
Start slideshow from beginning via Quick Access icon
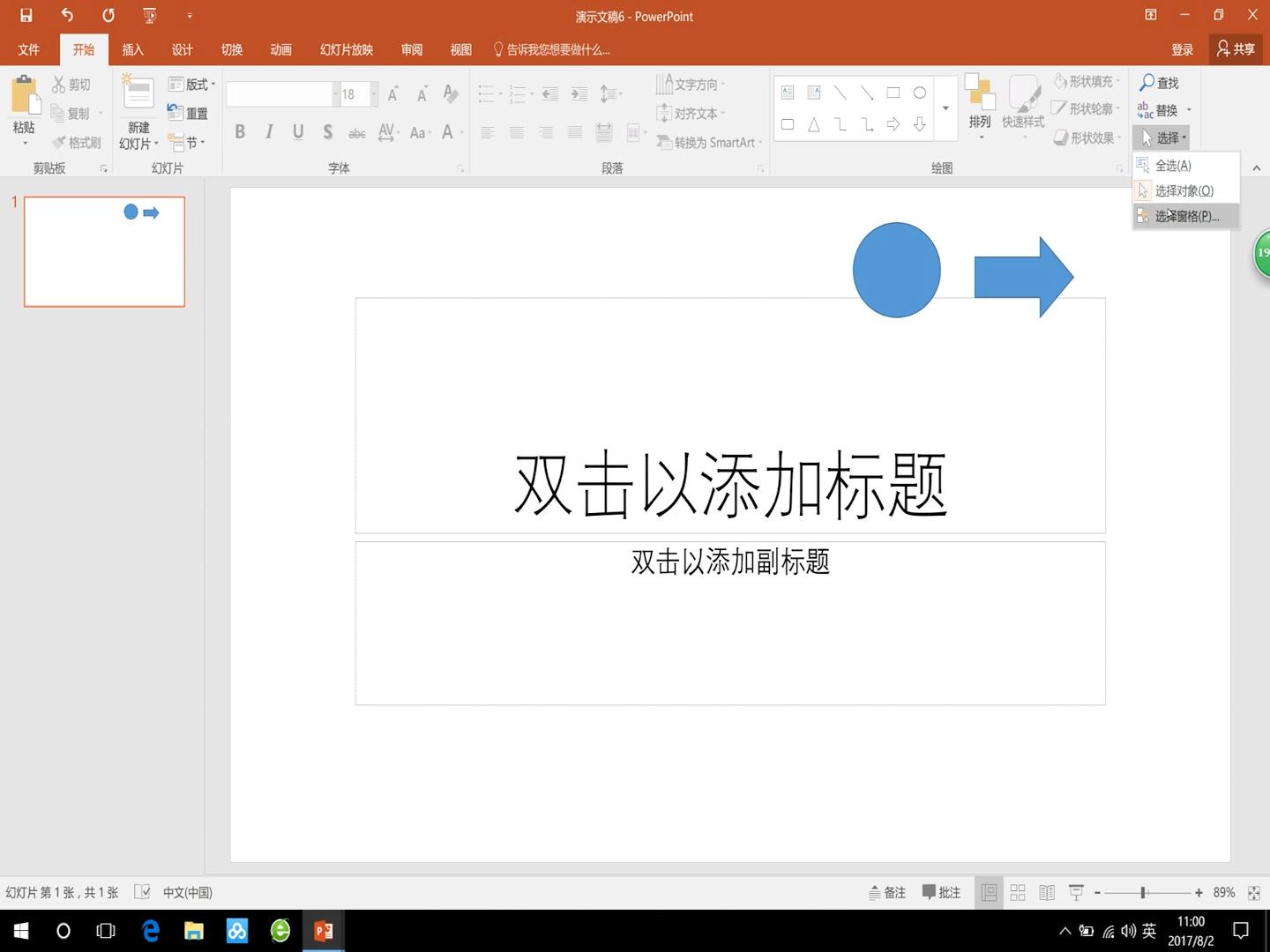coord(150,15)
